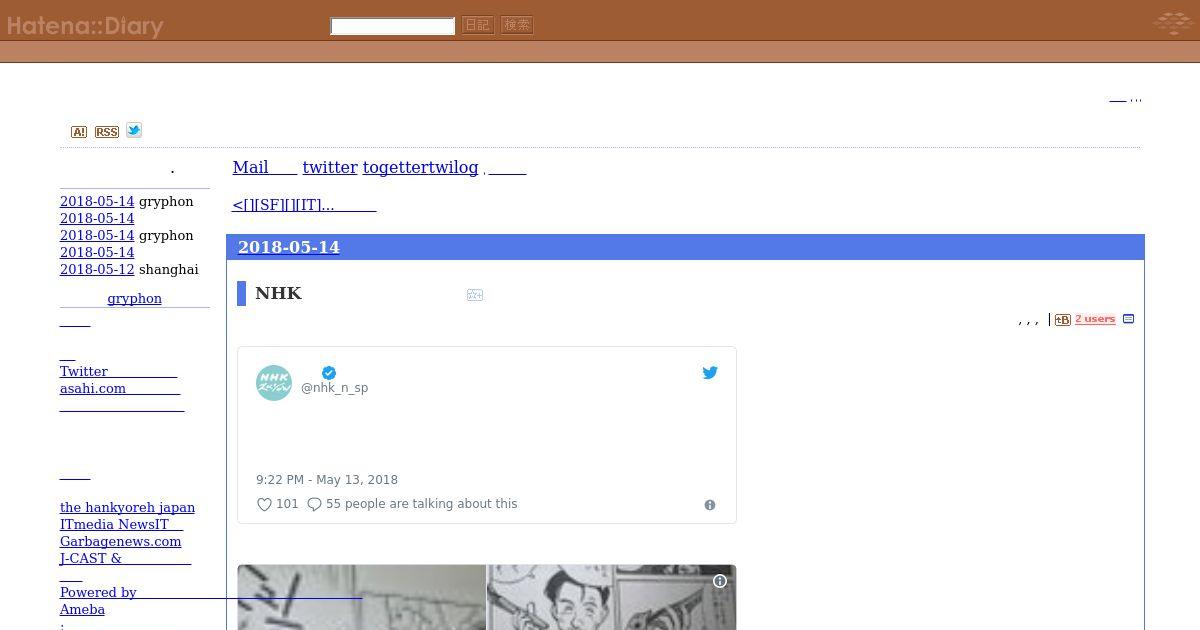Open the 2 users bookmark link

(x=1095, y=319)
